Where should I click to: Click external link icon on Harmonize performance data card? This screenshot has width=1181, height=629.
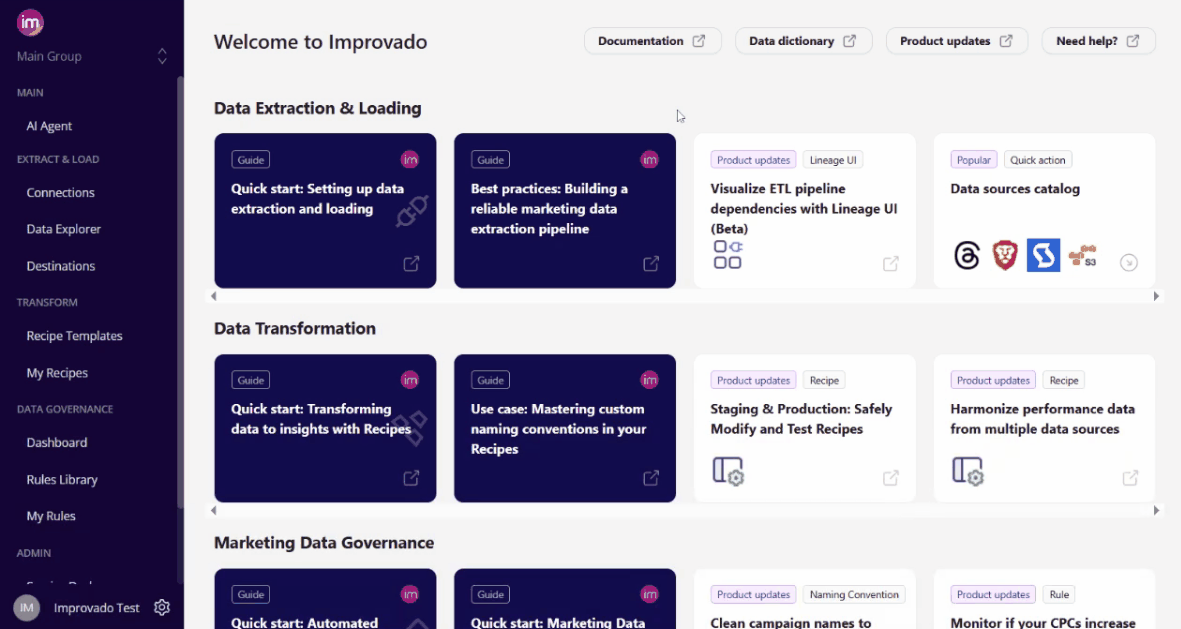[x=1130, y=478]
